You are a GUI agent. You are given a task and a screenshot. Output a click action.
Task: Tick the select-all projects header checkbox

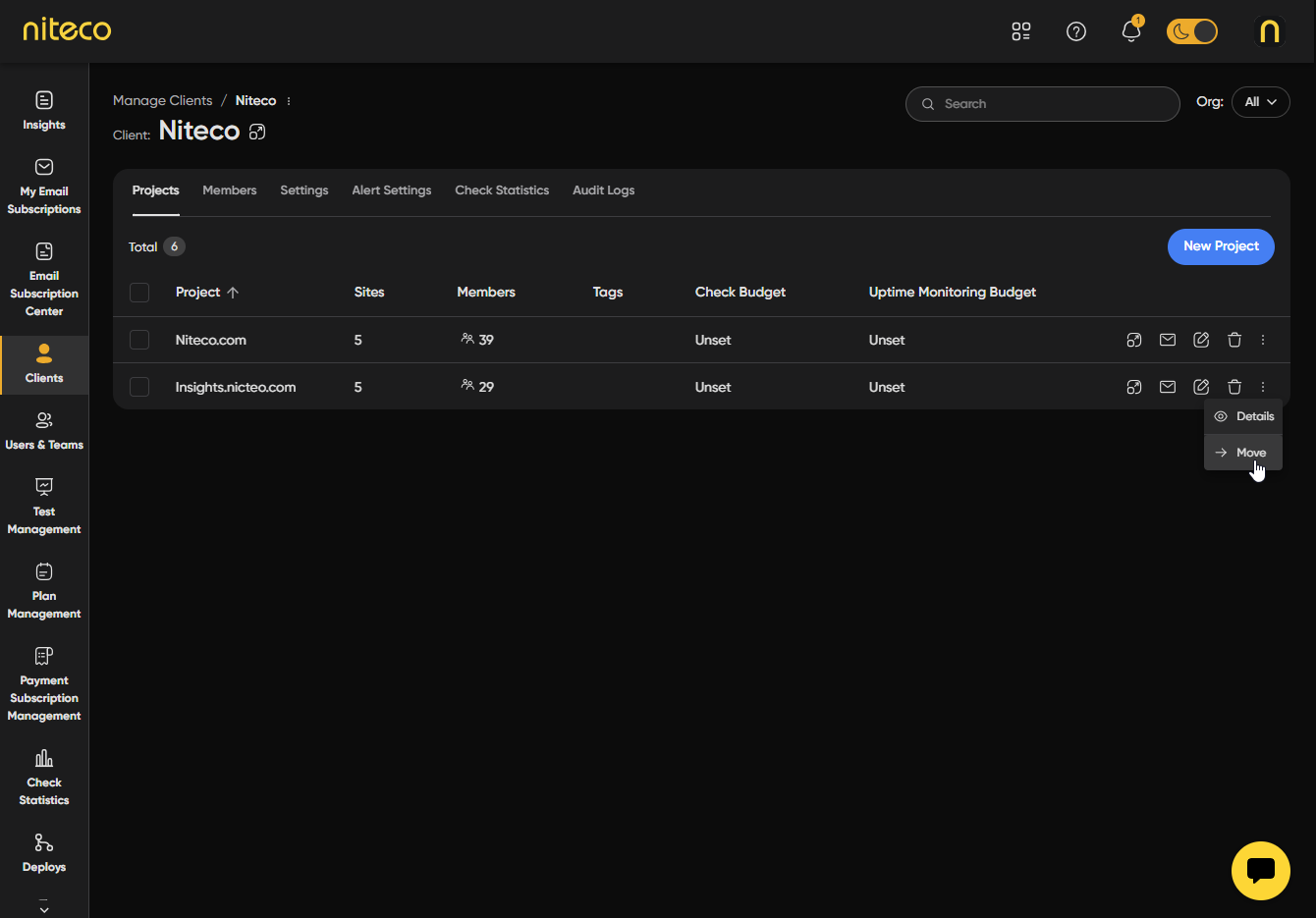click(139, 293)
